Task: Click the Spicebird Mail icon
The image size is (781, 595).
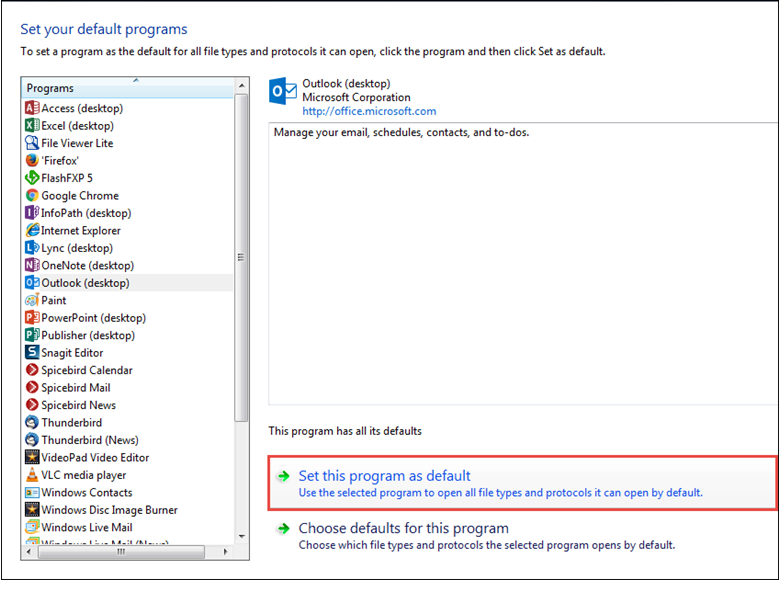Action: [32, 387]
